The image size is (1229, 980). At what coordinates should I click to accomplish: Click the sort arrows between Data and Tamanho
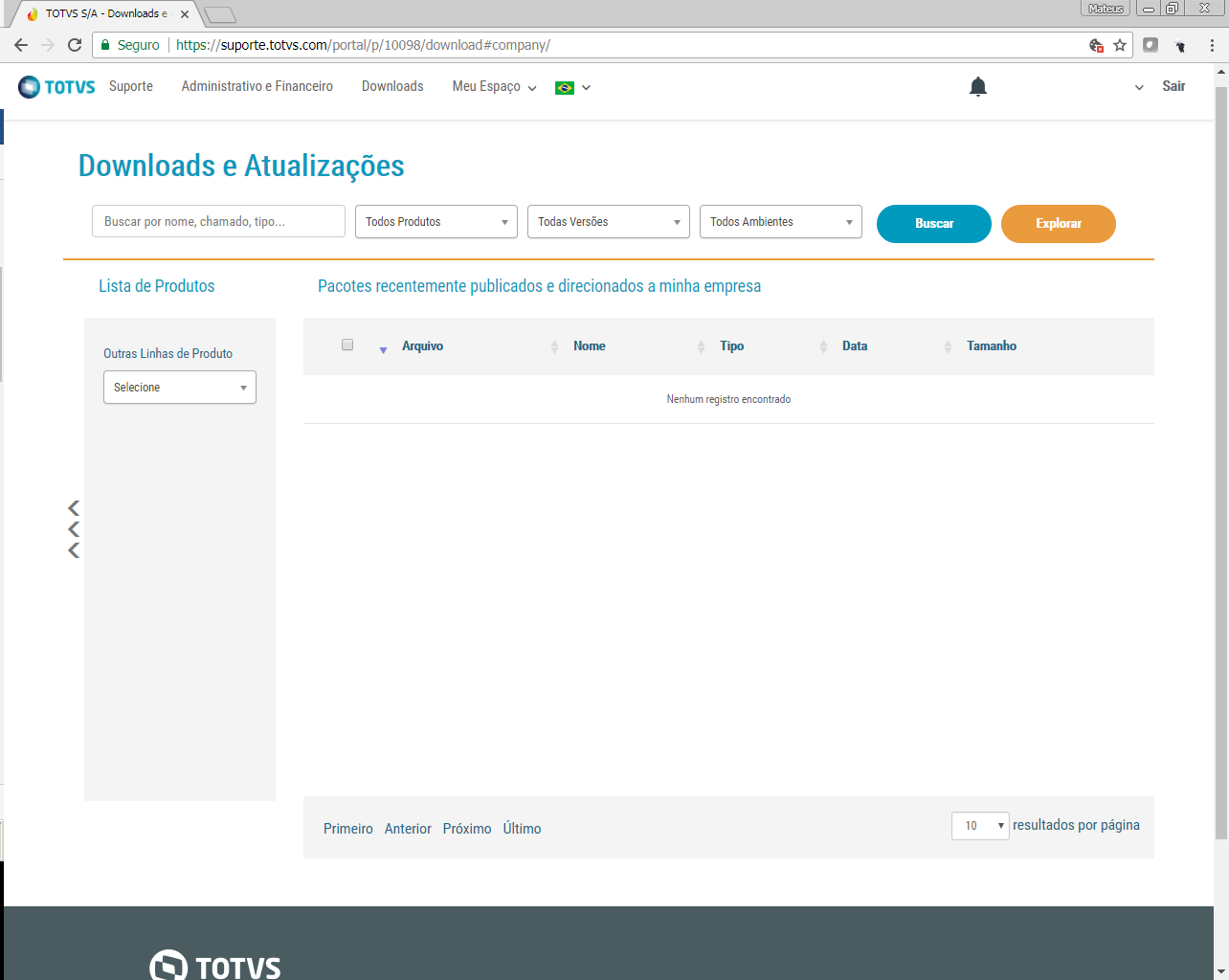coord(948,346)
